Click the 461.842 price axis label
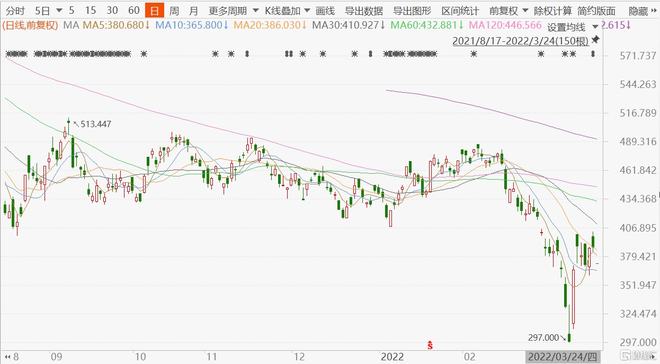 pyautogui.click(x=638, y=170)
